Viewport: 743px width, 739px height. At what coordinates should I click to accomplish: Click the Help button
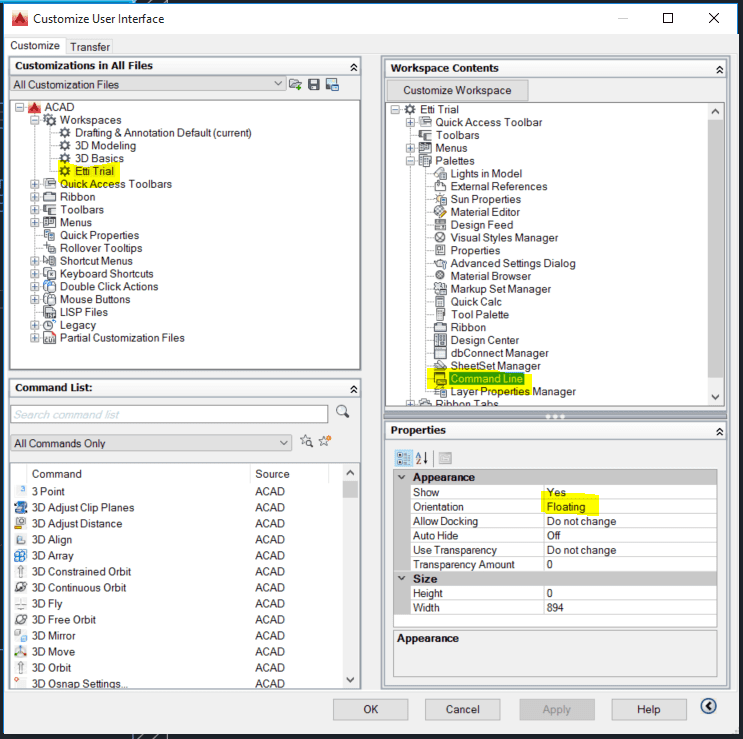pos(649,709)
